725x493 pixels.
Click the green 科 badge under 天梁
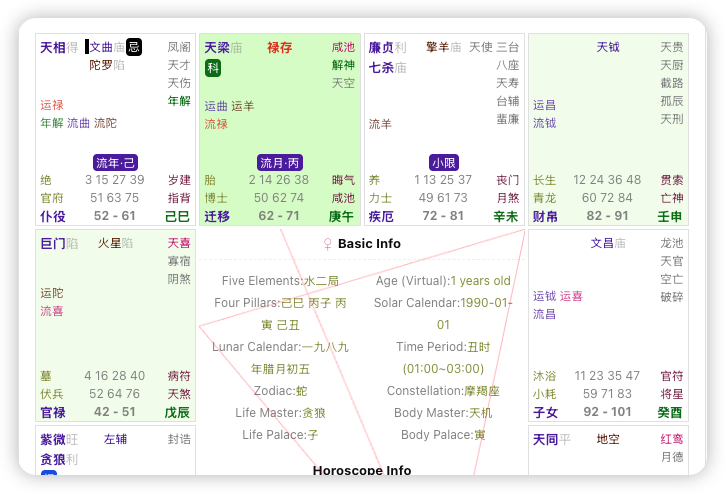pos(213,68)
